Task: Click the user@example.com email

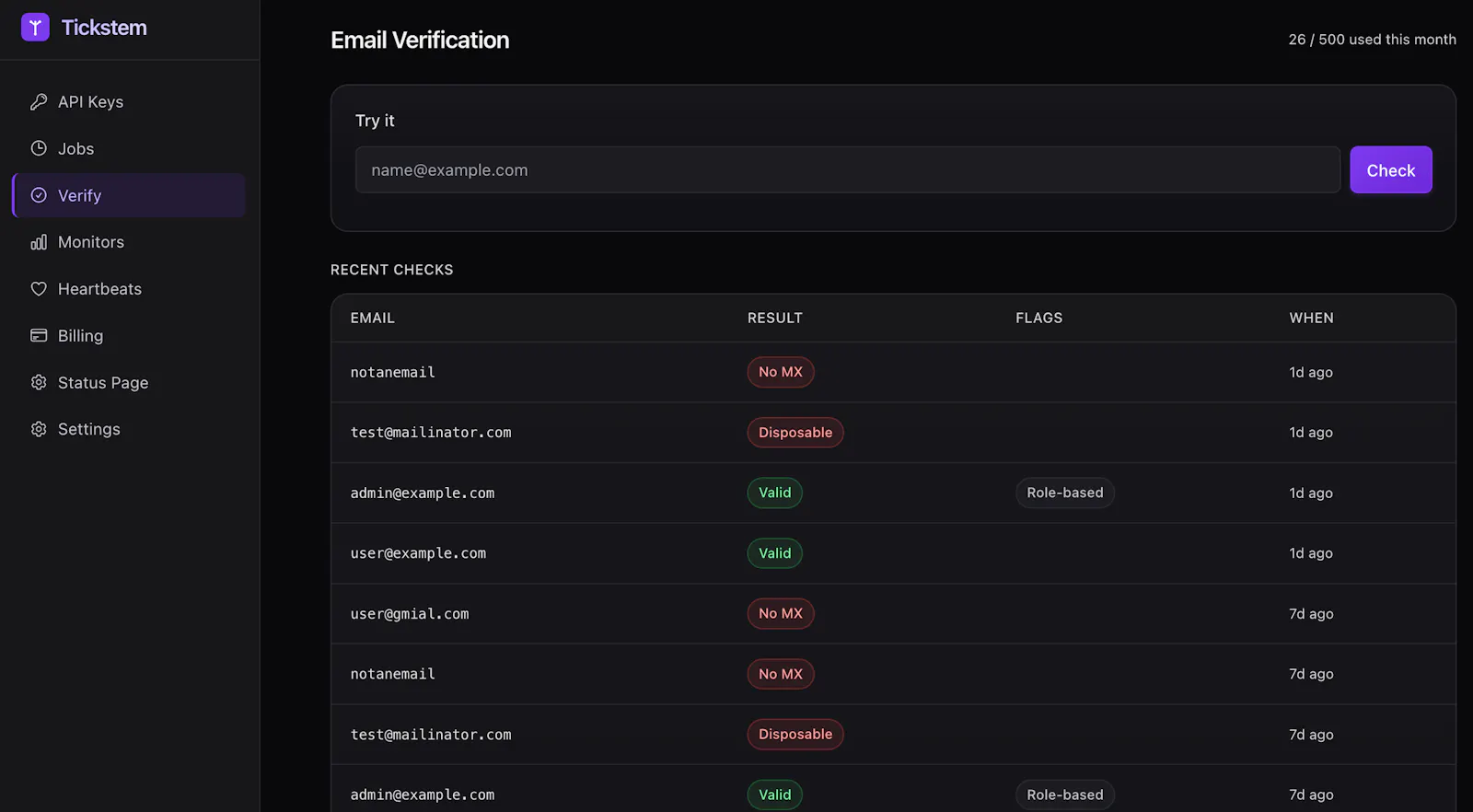Action: coord(418,553)
